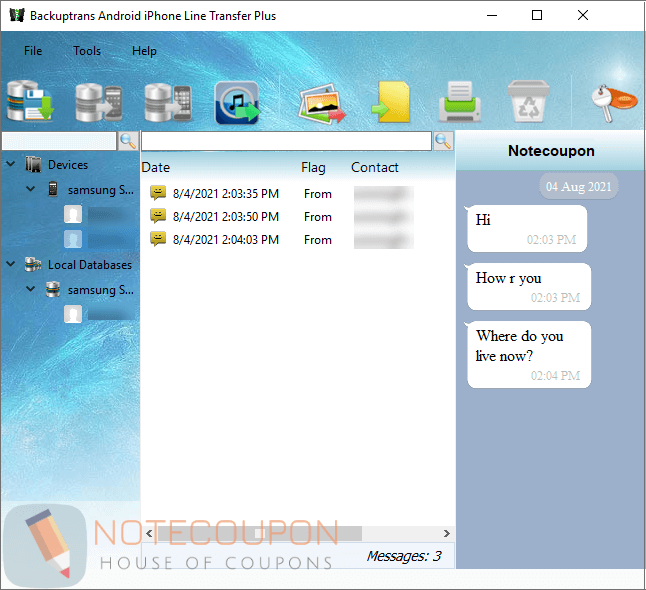Click the Flag column header

click(x=313, y=167)
